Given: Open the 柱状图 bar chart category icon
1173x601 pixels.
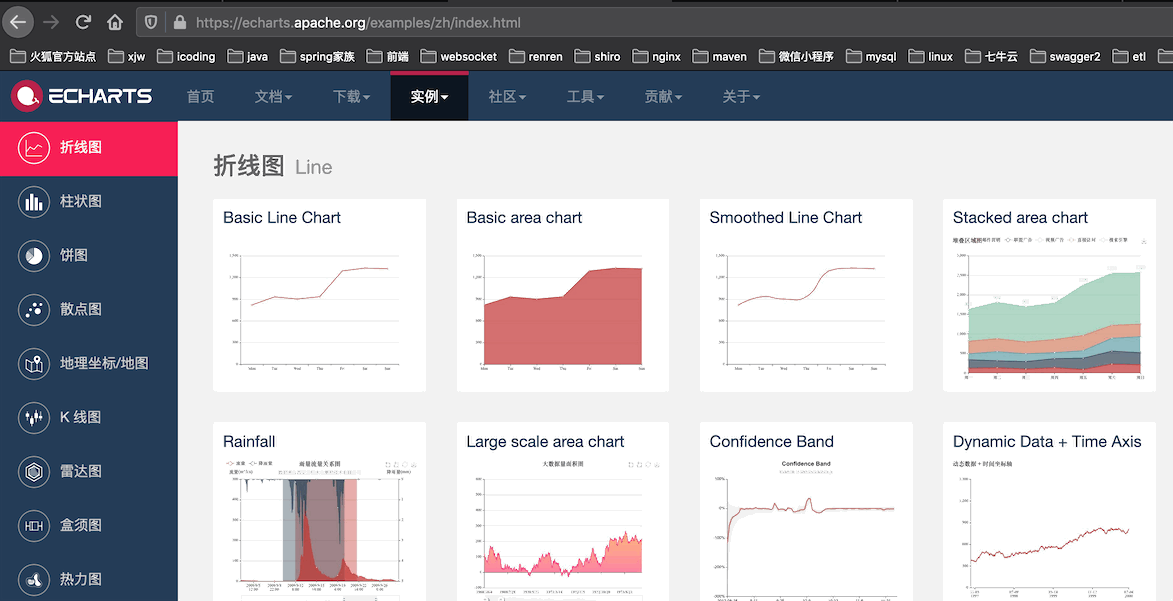Looking at the screenshot, I should click(34, 202).
